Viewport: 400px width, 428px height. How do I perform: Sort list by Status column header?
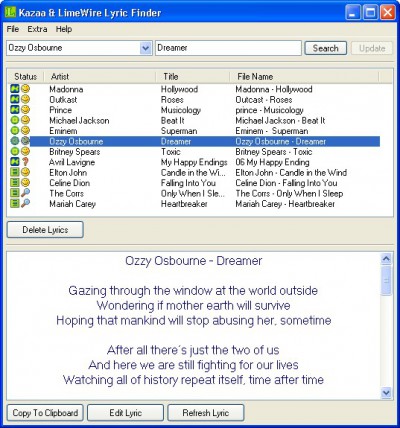pyautogui.click(x=26, y=76)
